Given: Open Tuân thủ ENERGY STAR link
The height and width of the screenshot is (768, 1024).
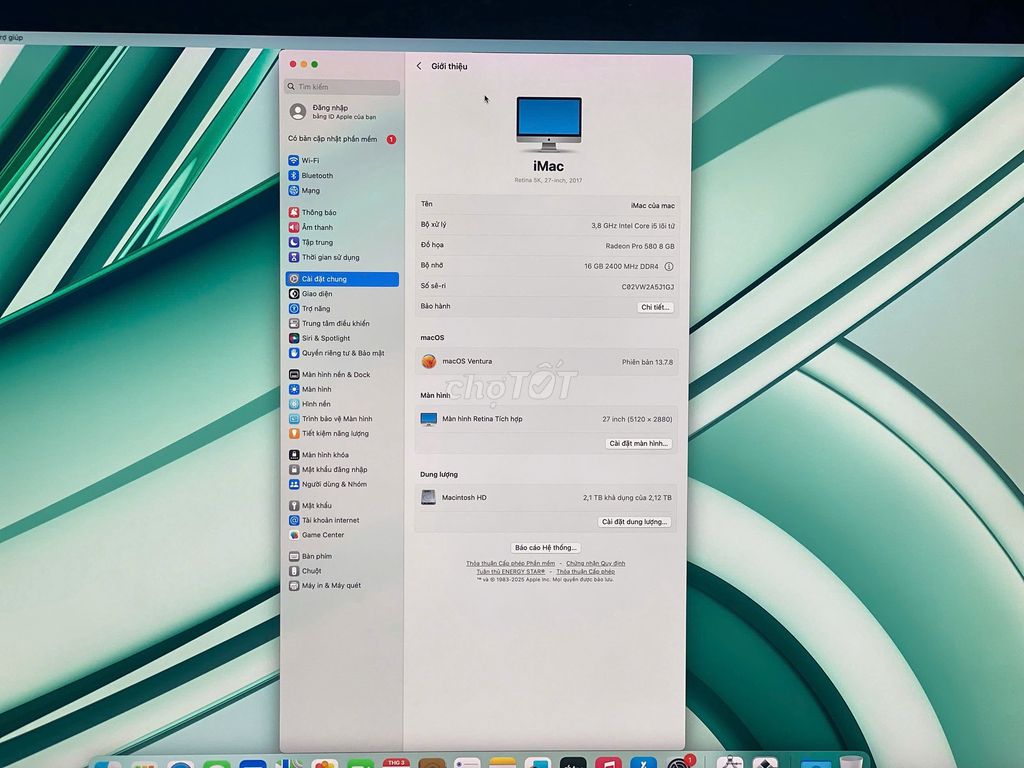Looking at the screenshot, I should pos(511,571).
